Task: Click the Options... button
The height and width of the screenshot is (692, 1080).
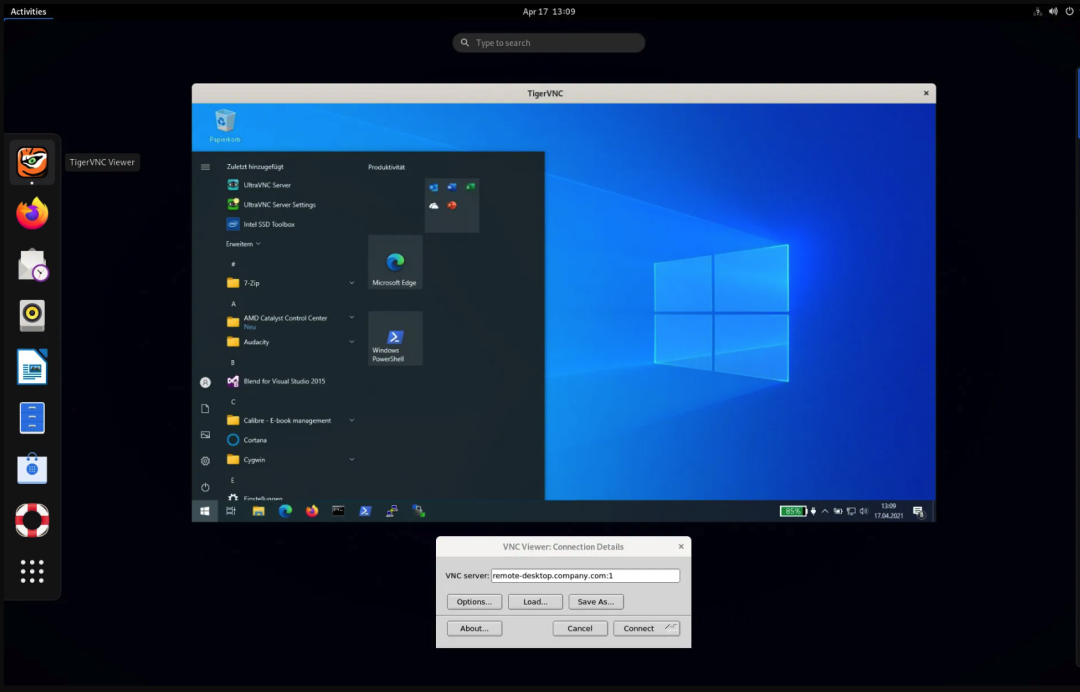Action: click(474, 602)
